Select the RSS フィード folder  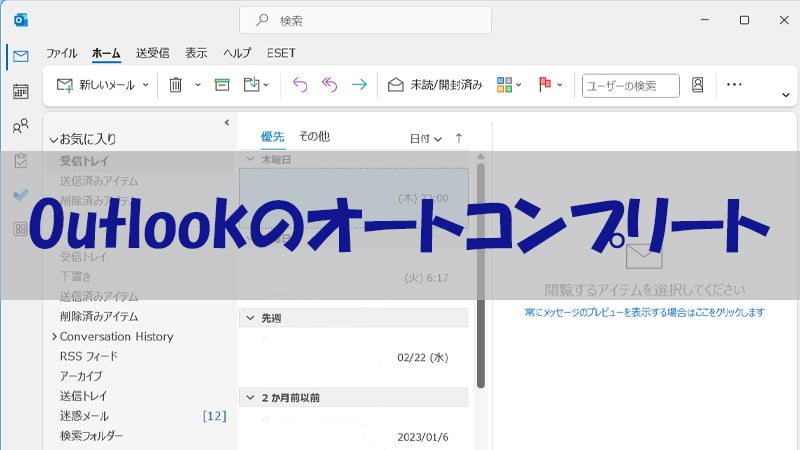[x=89, y=356]
